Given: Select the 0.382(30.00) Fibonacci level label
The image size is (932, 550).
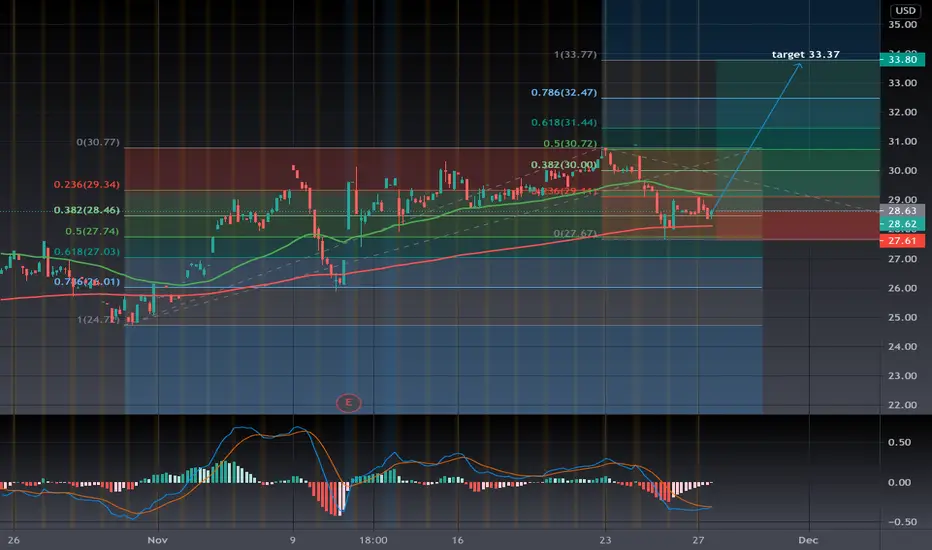Looking at the screenshot, I should pyautogui.click(x=563, y=165).
